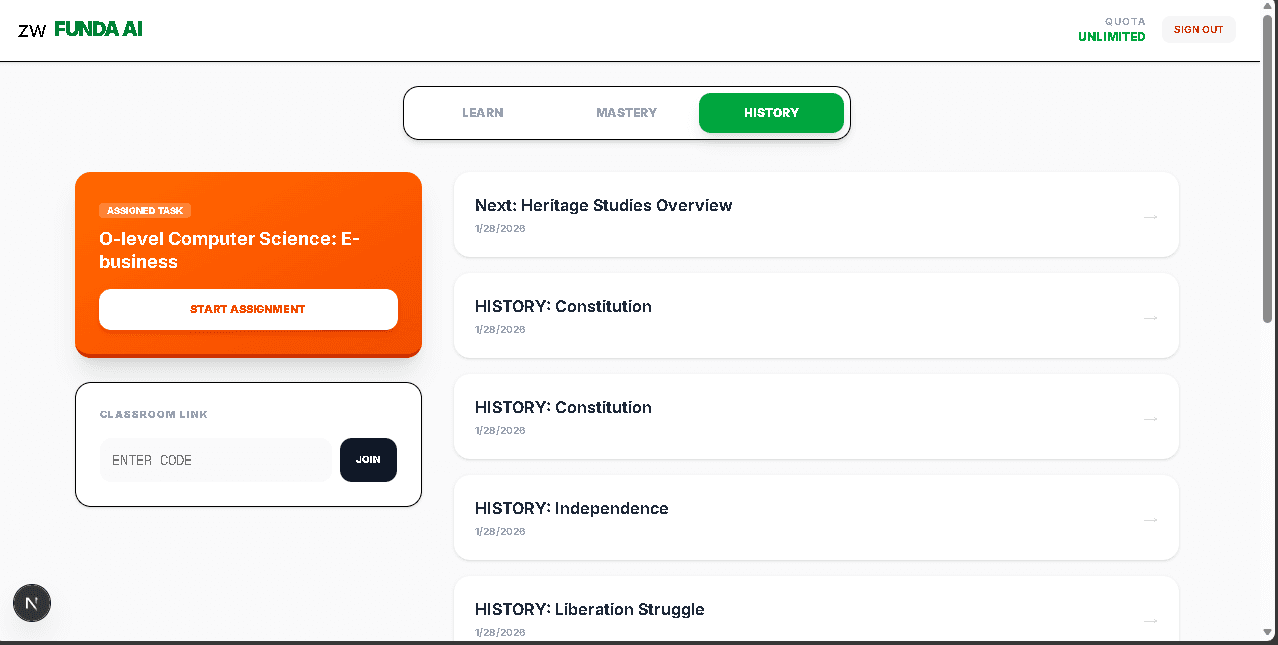
Task: Click the arrow on Heritage Studies Overview
Action: 1150,216
